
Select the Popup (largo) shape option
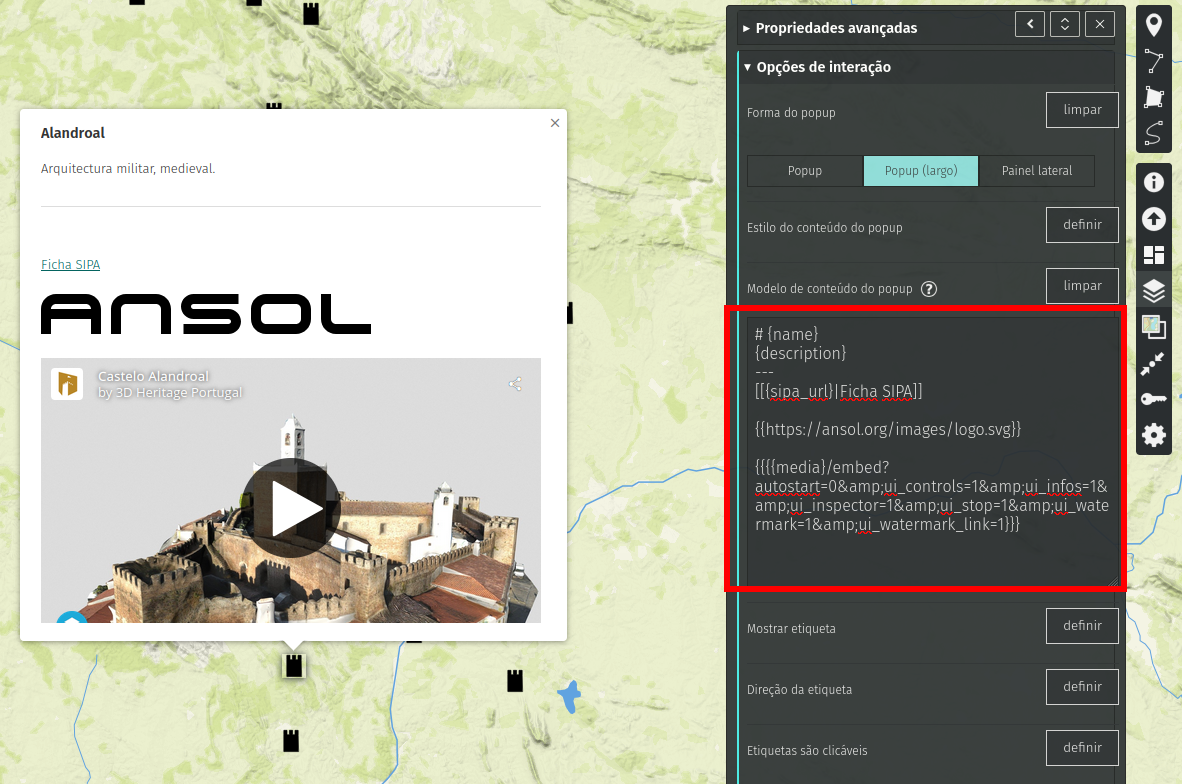(x=921, y=171)
